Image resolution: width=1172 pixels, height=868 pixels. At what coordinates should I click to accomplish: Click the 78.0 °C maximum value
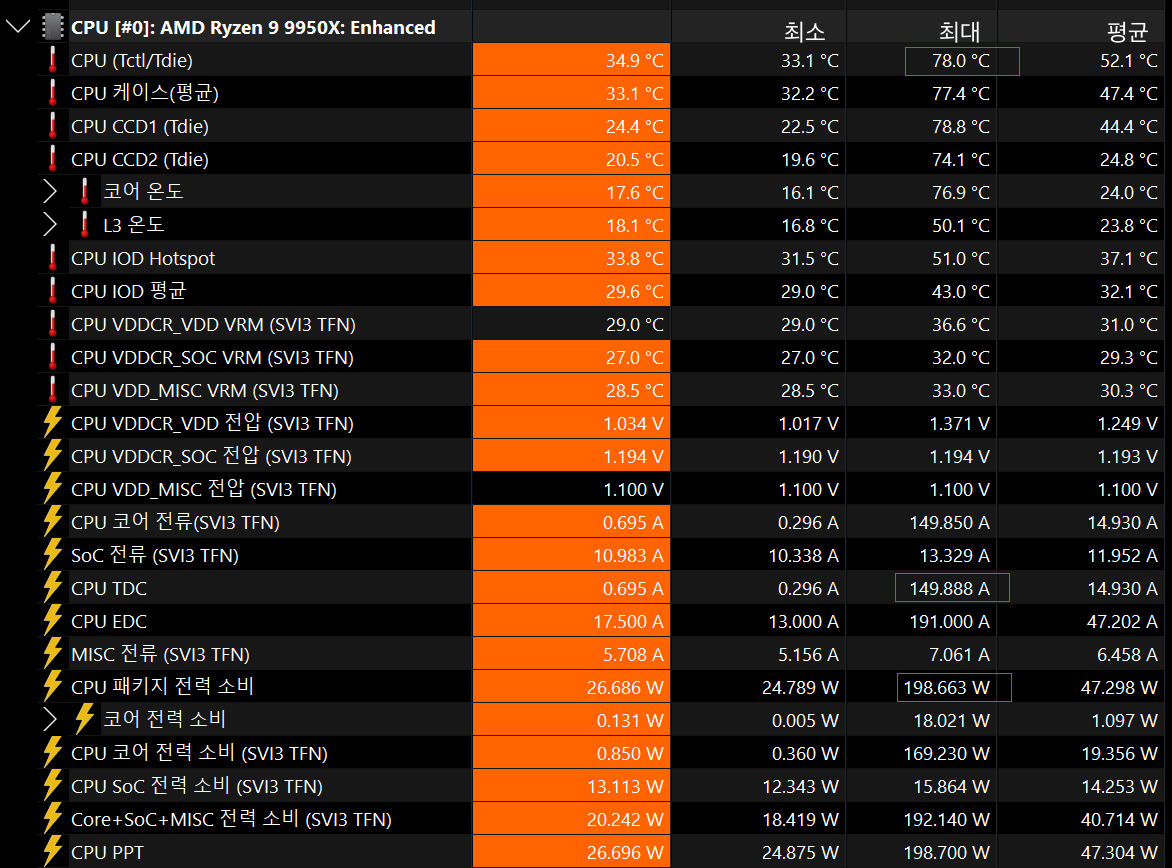961,61
